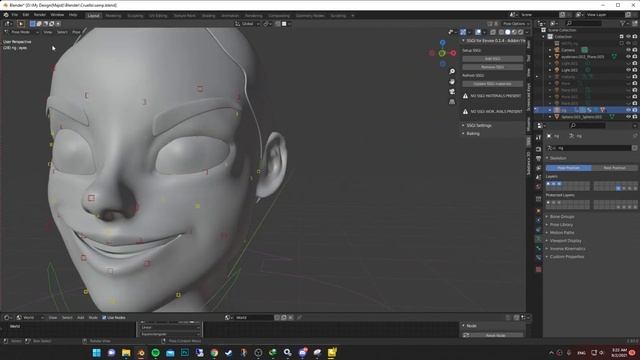Open the Windows Start menu
The height and width of the screenshot is (360, 640).
click(x=97, y=353)
